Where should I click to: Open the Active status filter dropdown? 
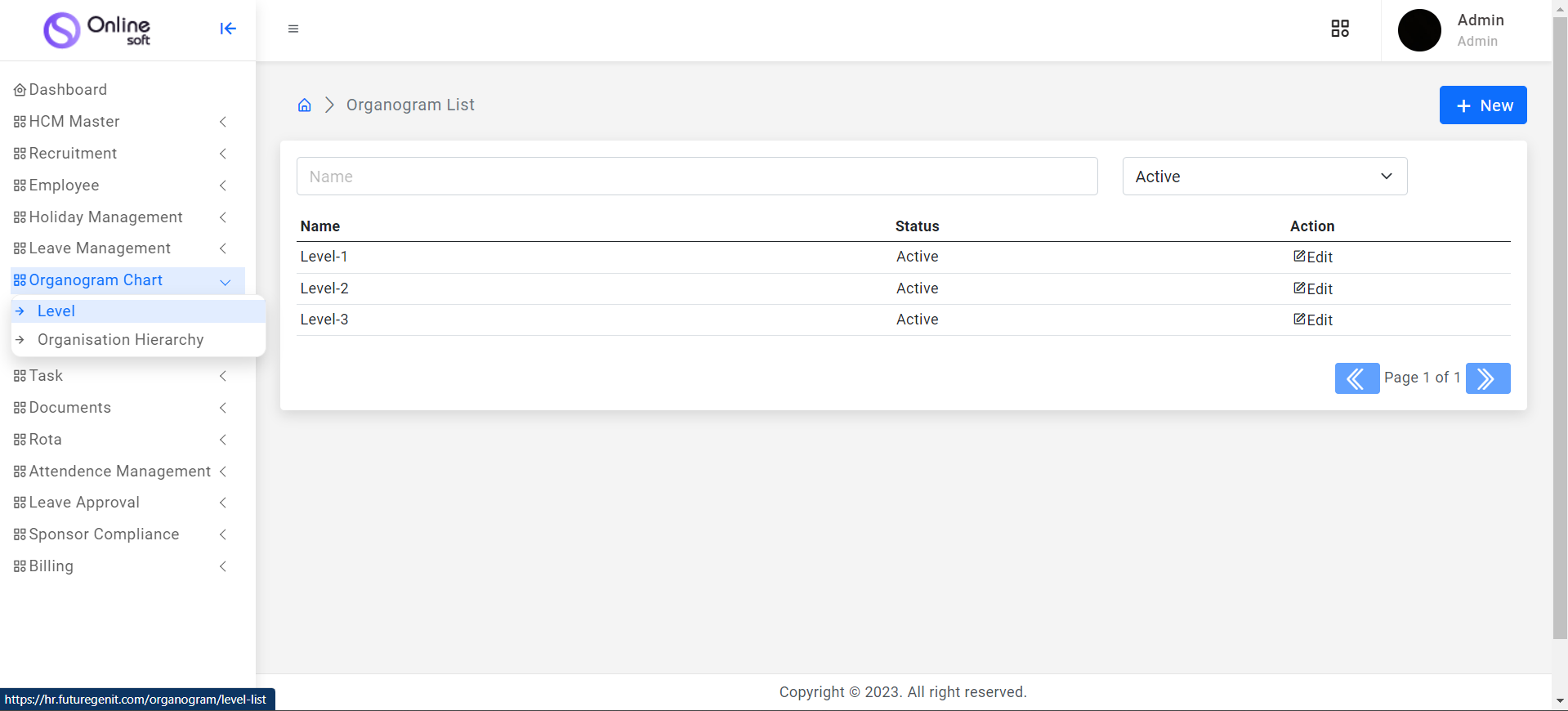pyautogui.click(x=1264, y=177)
